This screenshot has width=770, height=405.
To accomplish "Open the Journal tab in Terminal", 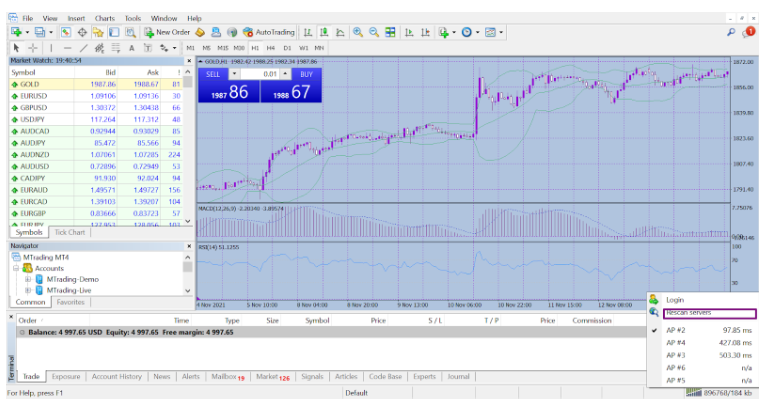I will [x=458, y=377].
